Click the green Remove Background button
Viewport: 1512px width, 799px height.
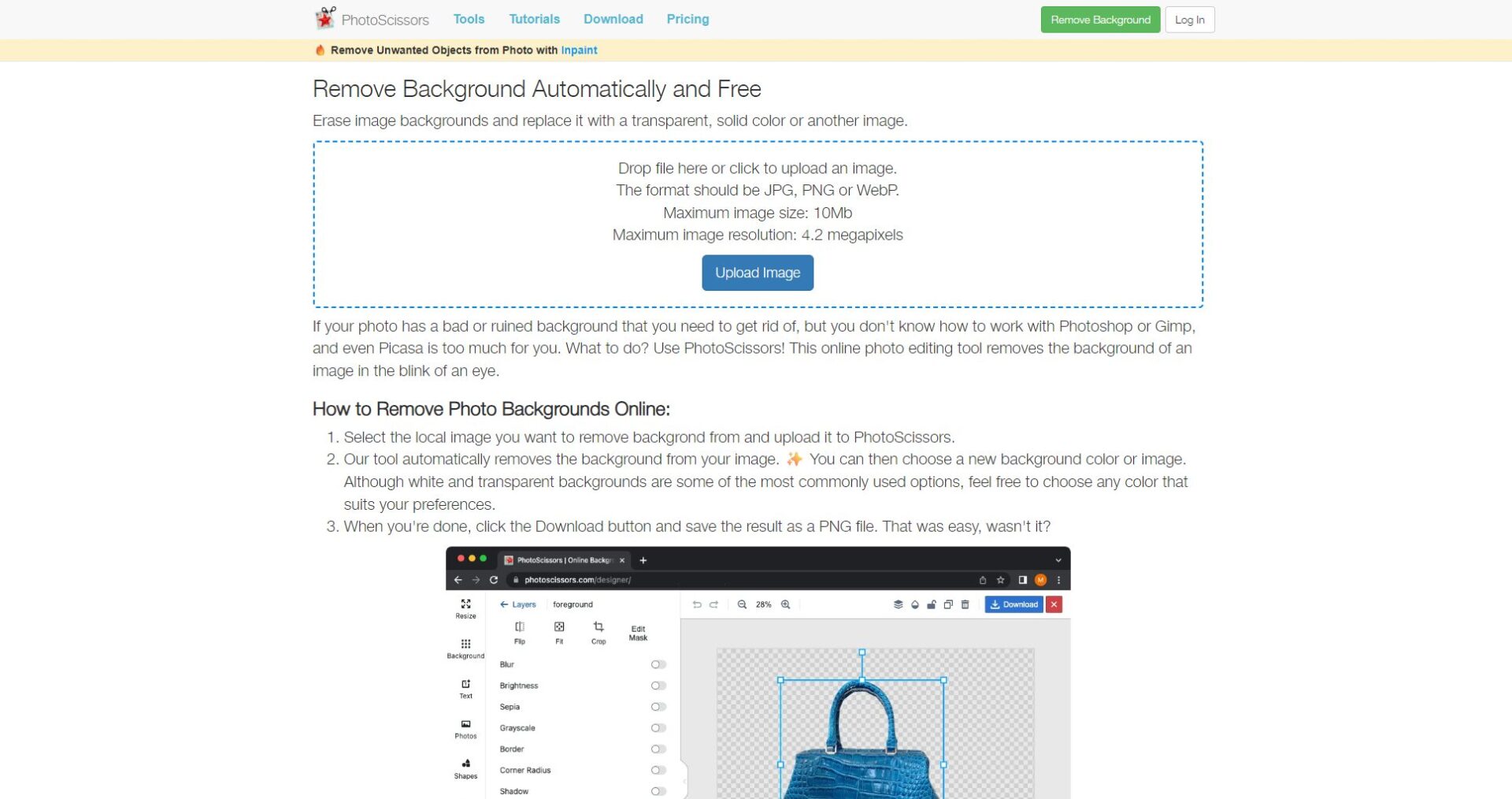click(1100, 20)
